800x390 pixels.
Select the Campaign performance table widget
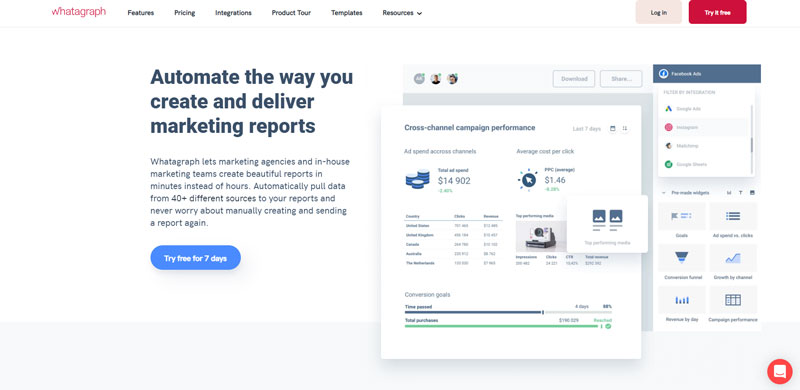(733, 300)
